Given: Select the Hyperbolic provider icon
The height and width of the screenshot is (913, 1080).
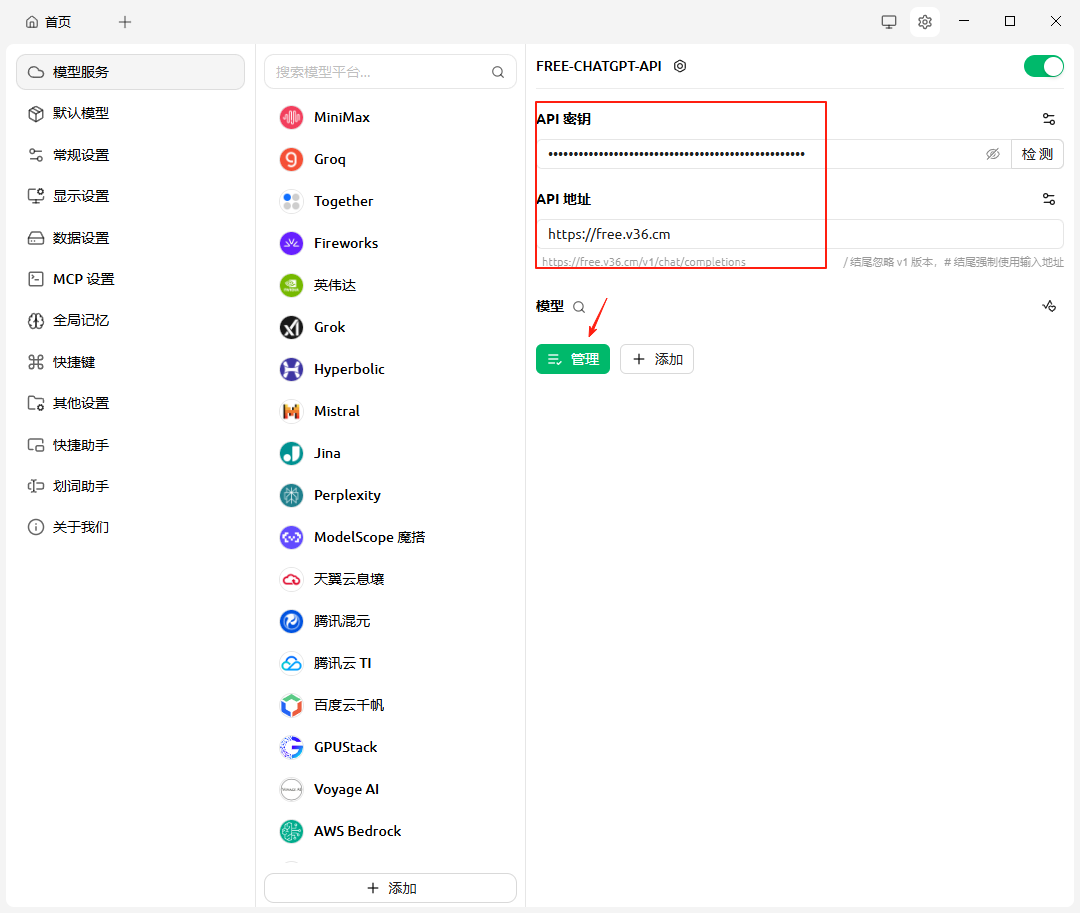Looking at the screenshot, I should coord(291,369).
